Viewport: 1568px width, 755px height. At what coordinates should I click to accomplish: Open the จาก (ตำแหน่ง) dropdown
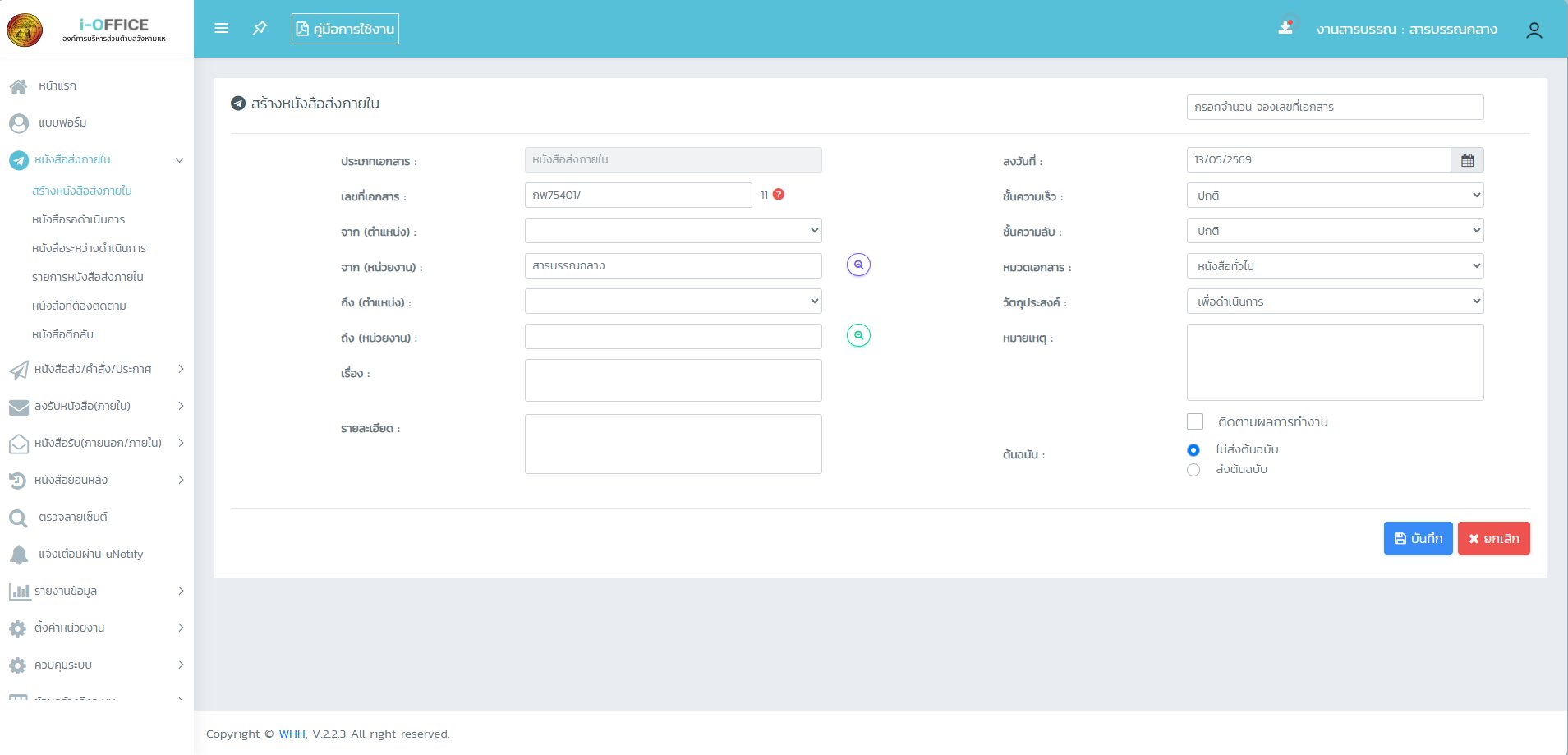[x=674, y=231]
